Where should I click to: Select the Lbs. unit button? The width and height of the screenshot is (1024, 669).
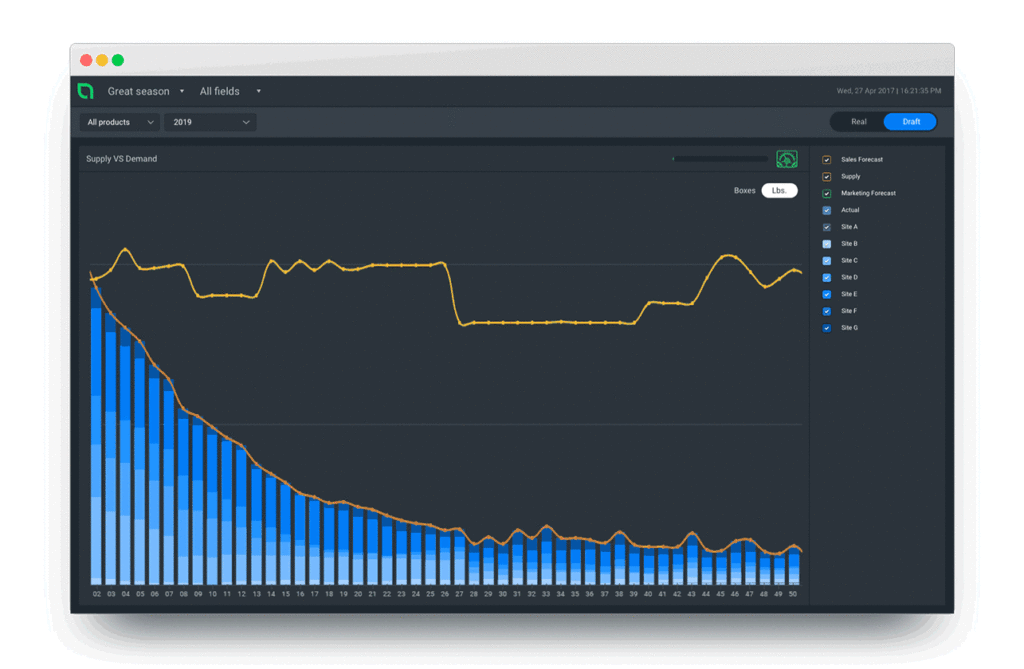coord(779,190)
